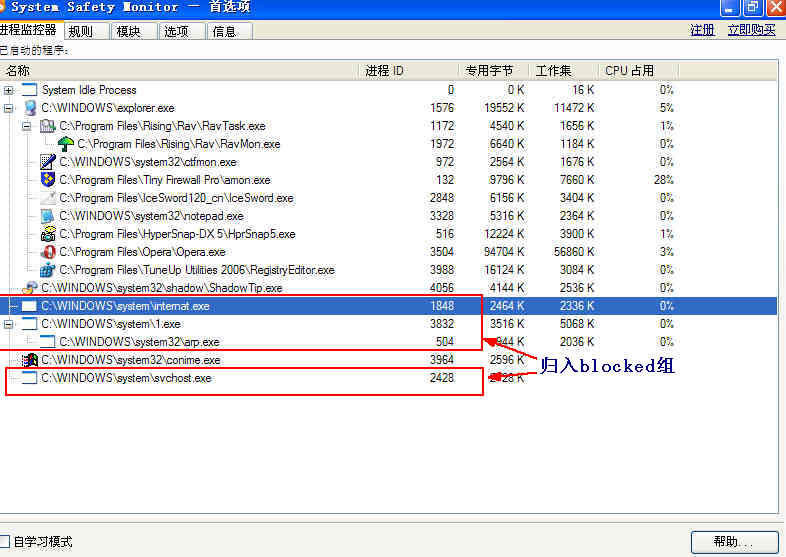Click the notepad.exe icon
786x557 pixels.
[x=47, y=216]
